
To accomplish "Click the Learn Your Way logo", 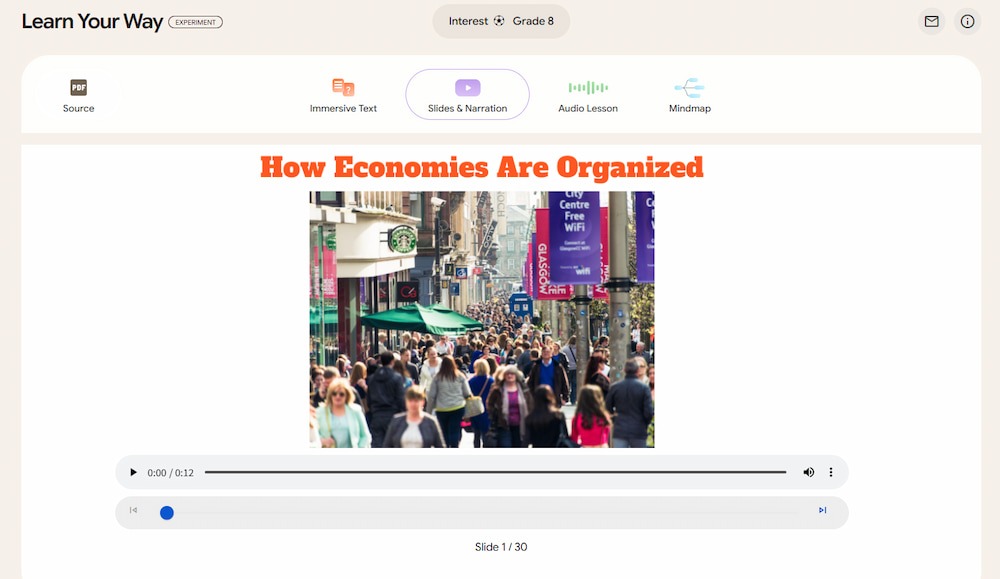I will pos(92,22).
